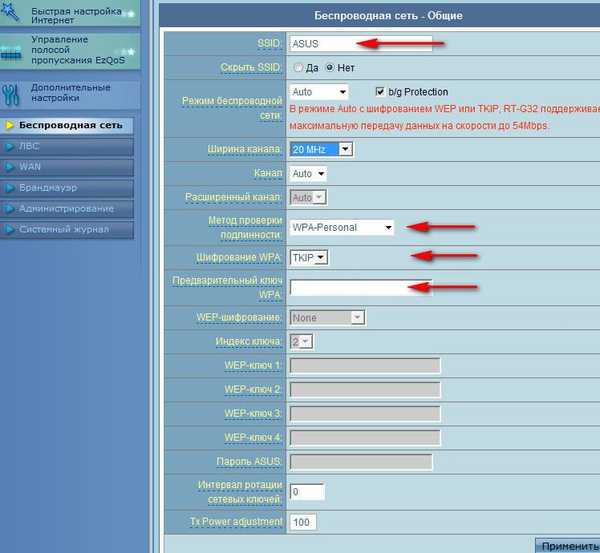Open Быстрая настройка Интернет

click(70, 13)
